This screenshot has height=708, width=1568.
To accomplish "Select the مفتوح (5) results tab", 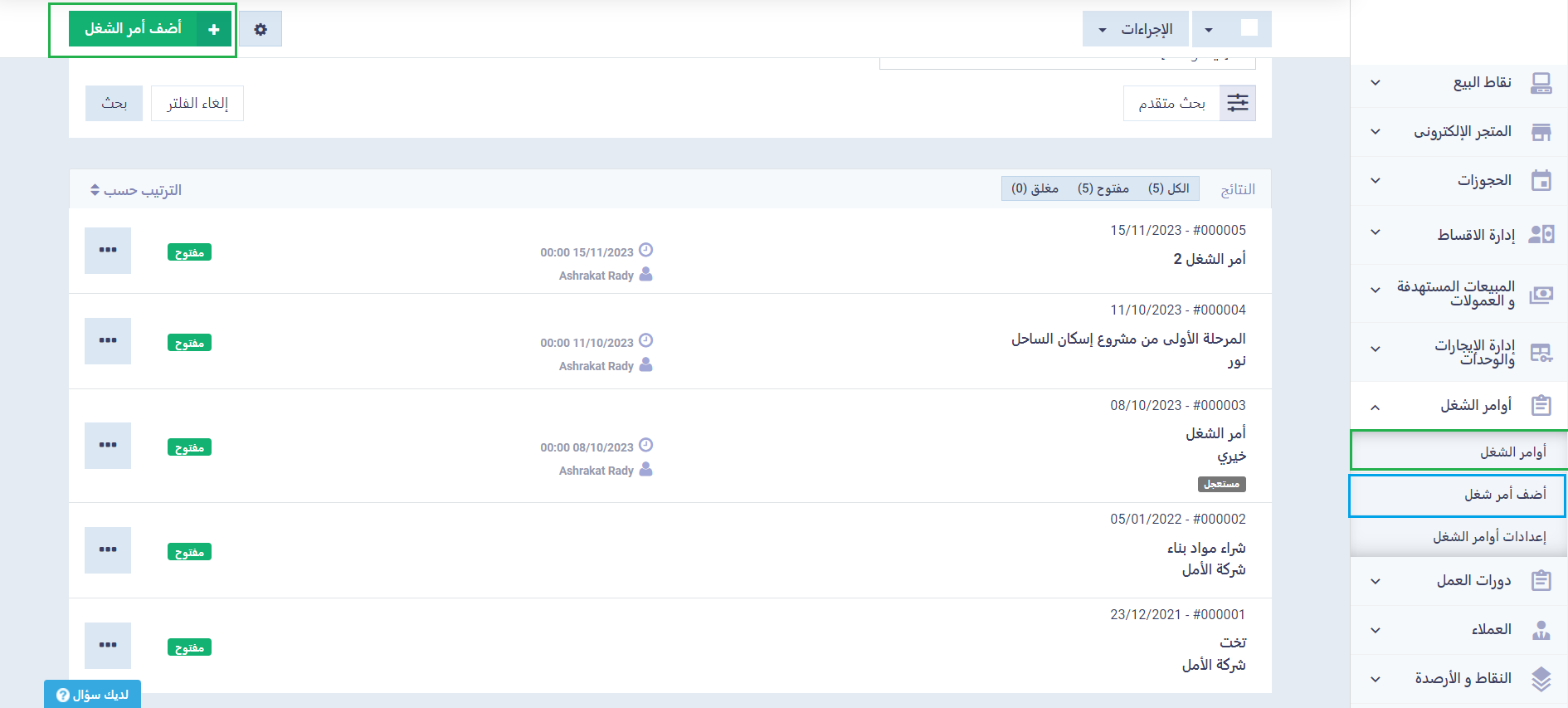I will 1103,188.
